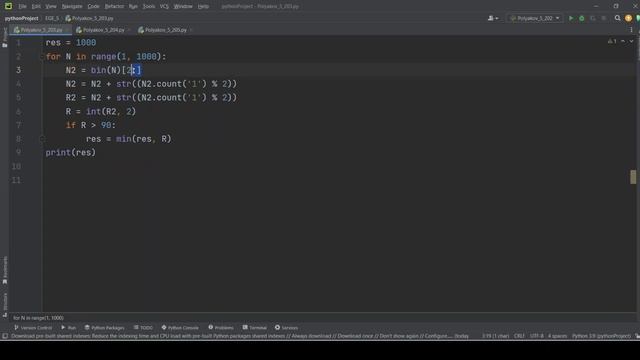This screenshot has height=360, width=640.
Task: Click the line R = int(R2, 2)
Action: pyautogui.click(x=100, y=111)
